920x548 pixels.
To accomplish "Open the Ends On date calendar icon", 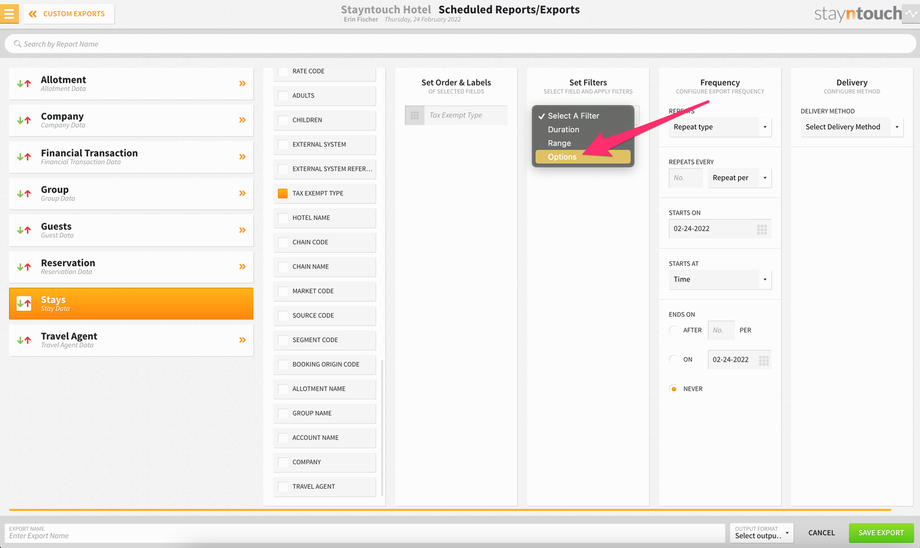I will tap(763, 360).
